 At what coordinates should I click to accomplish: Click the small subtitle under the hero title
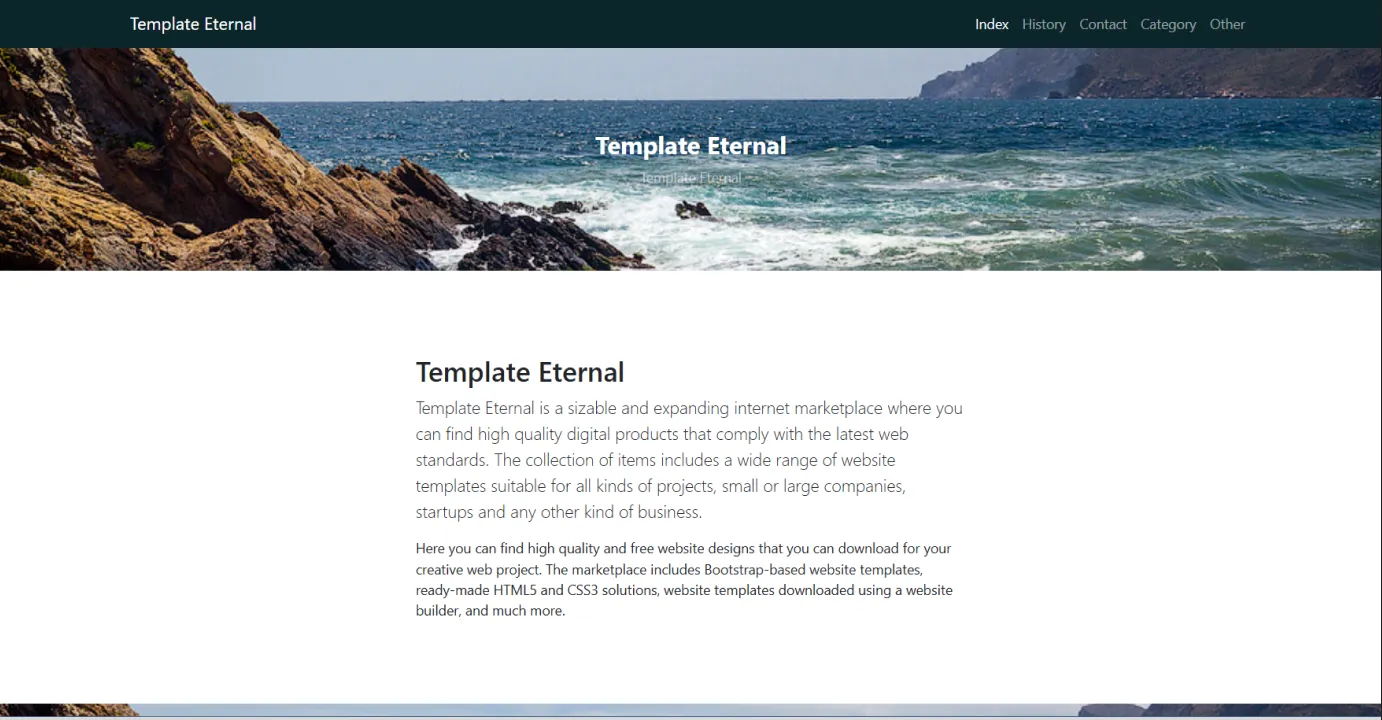[690, 178]
